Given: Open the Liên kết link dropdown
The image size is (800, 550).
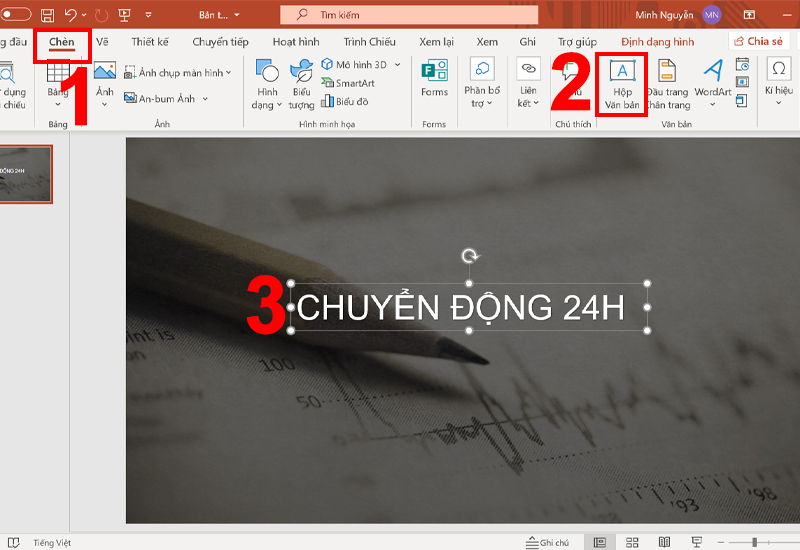Looking at the screenshot, I should pos(528,84).
